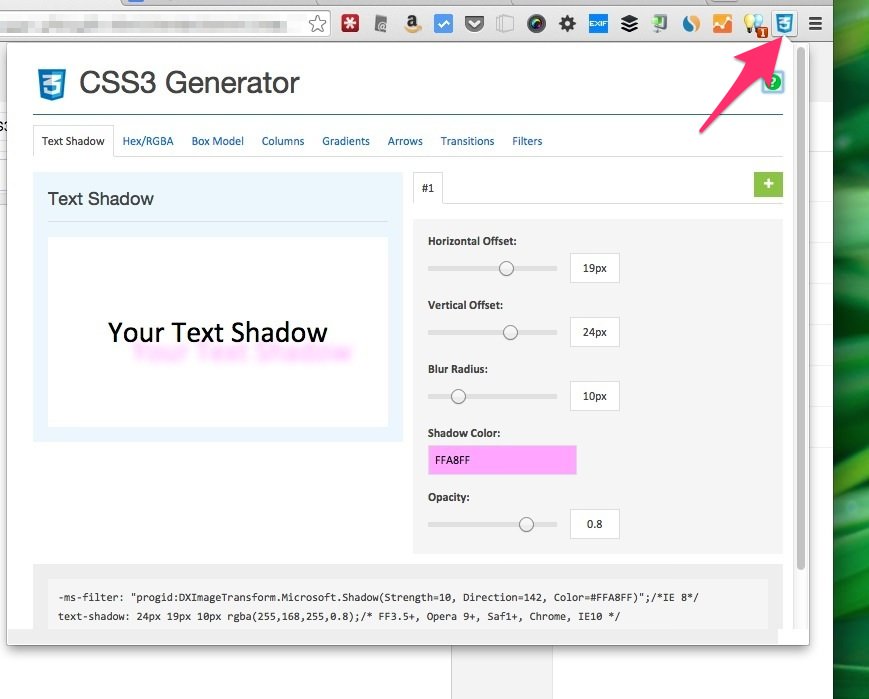Click the Blur Radius slider handle
Viewport: 869px width, 699px height.
(x=458, y=396)
